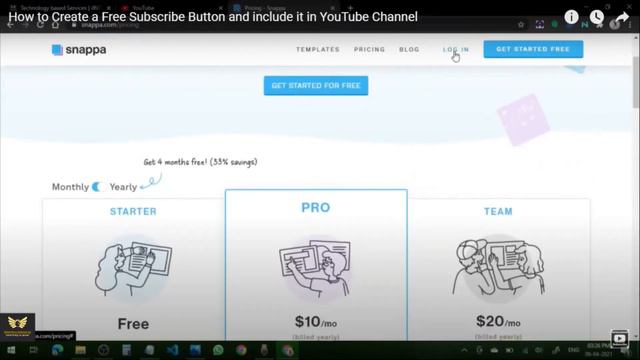Click 'Get 4 months free!' savings note

[200, 162]
